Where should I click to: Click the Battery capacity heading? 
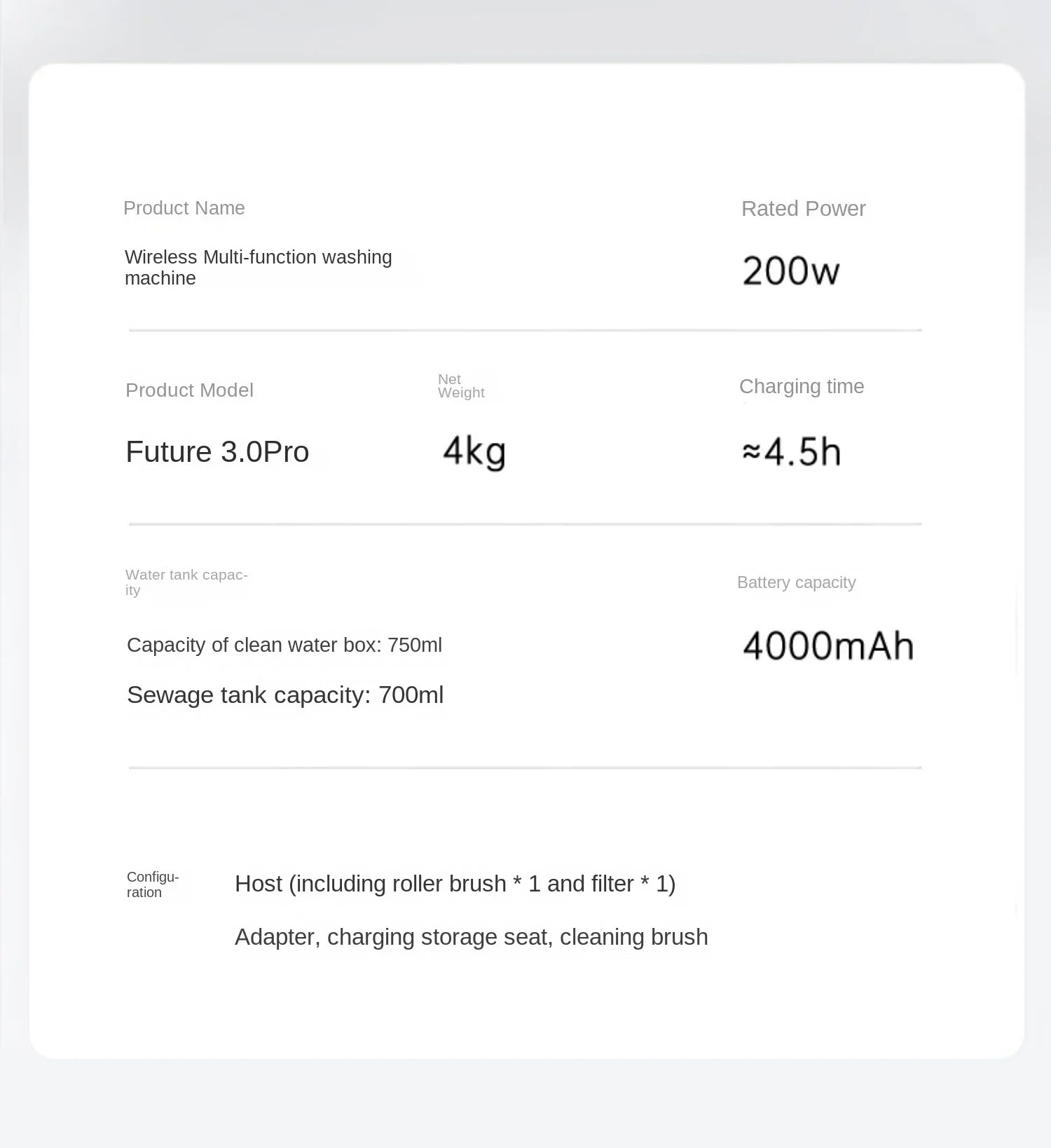tap(796, 583)
